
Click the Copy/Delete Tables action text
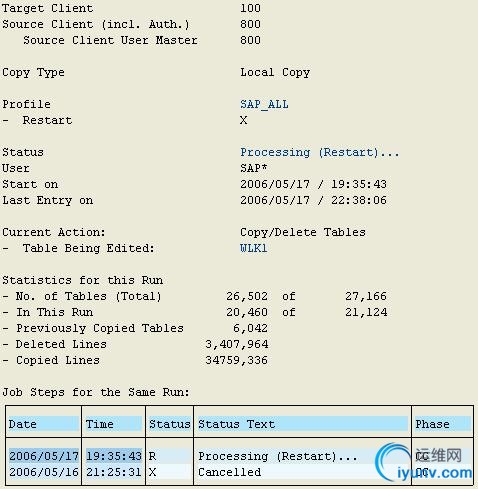pos(303,232)
